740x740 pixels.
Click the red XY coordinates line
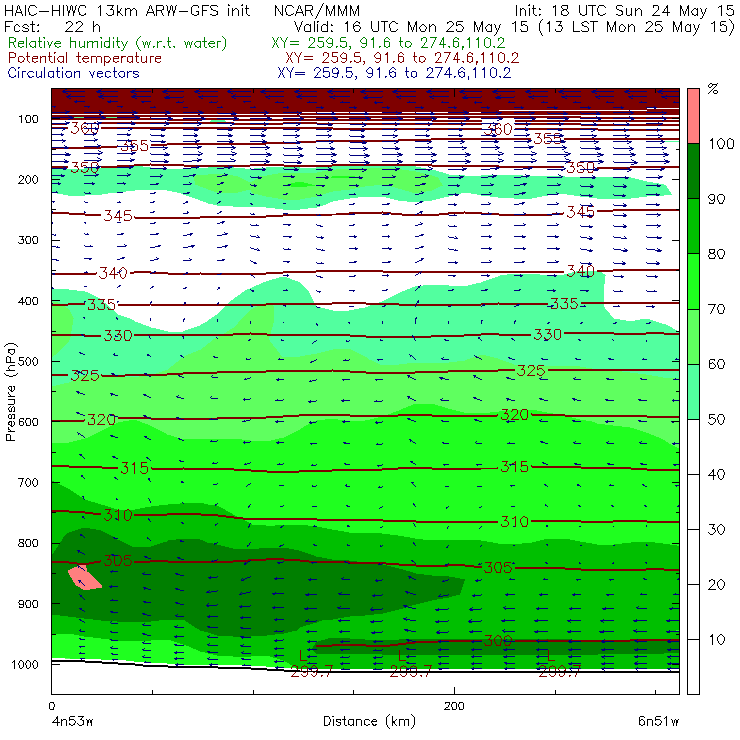coord(402,58)
